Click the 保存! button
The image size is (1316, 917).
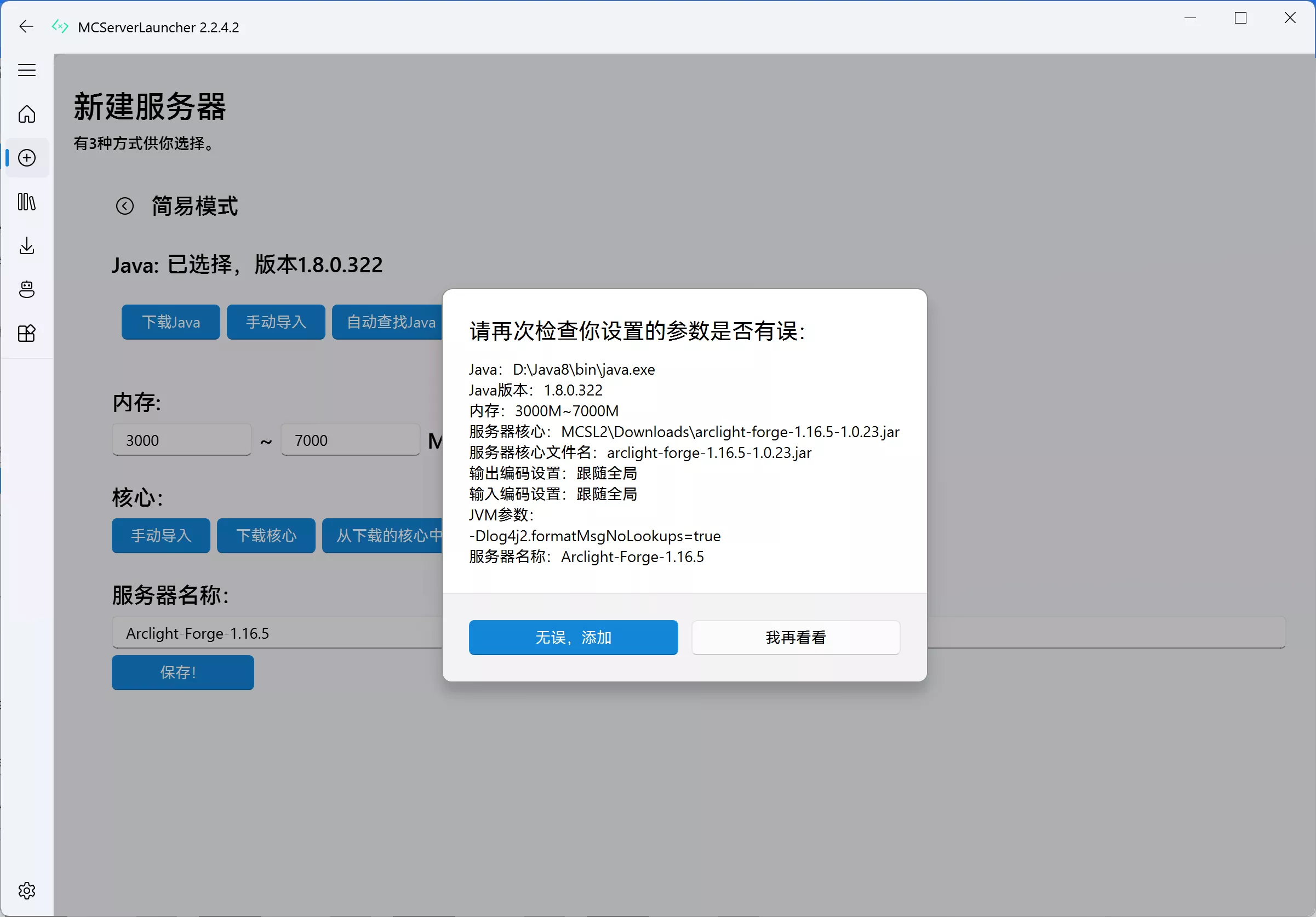pyautogui.click(x=182, y=672)
